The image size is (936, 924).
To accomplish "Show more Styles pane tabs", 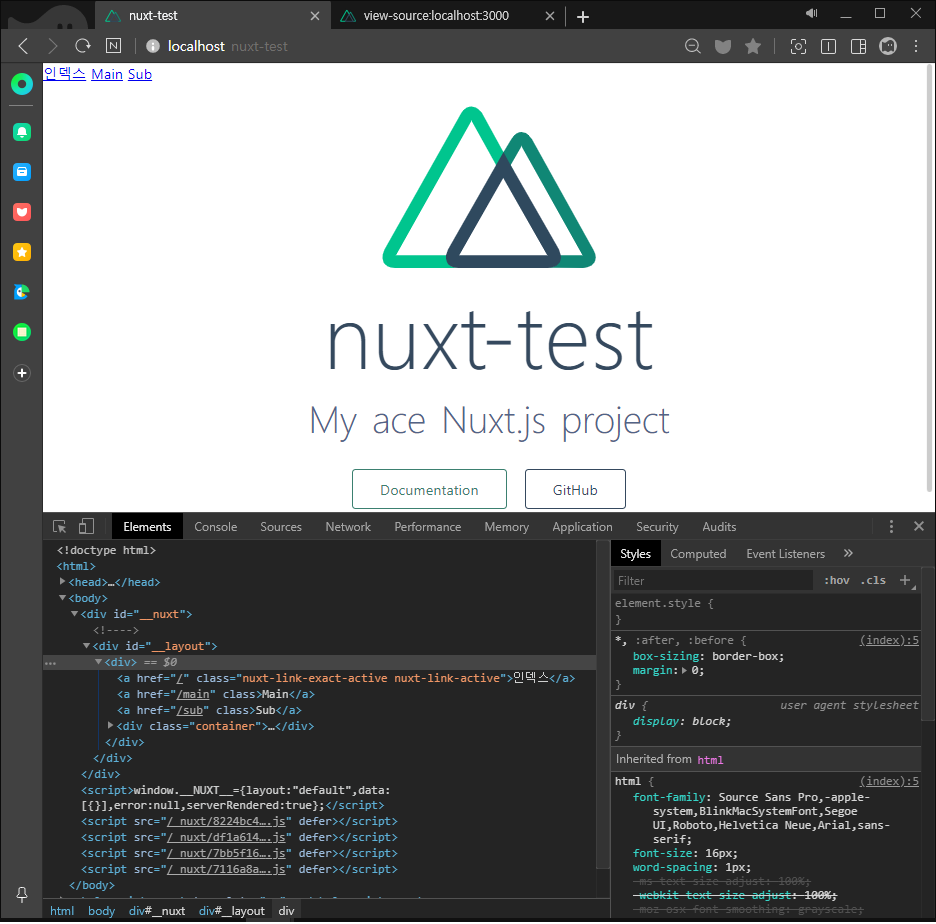I will tap(848, 553).
